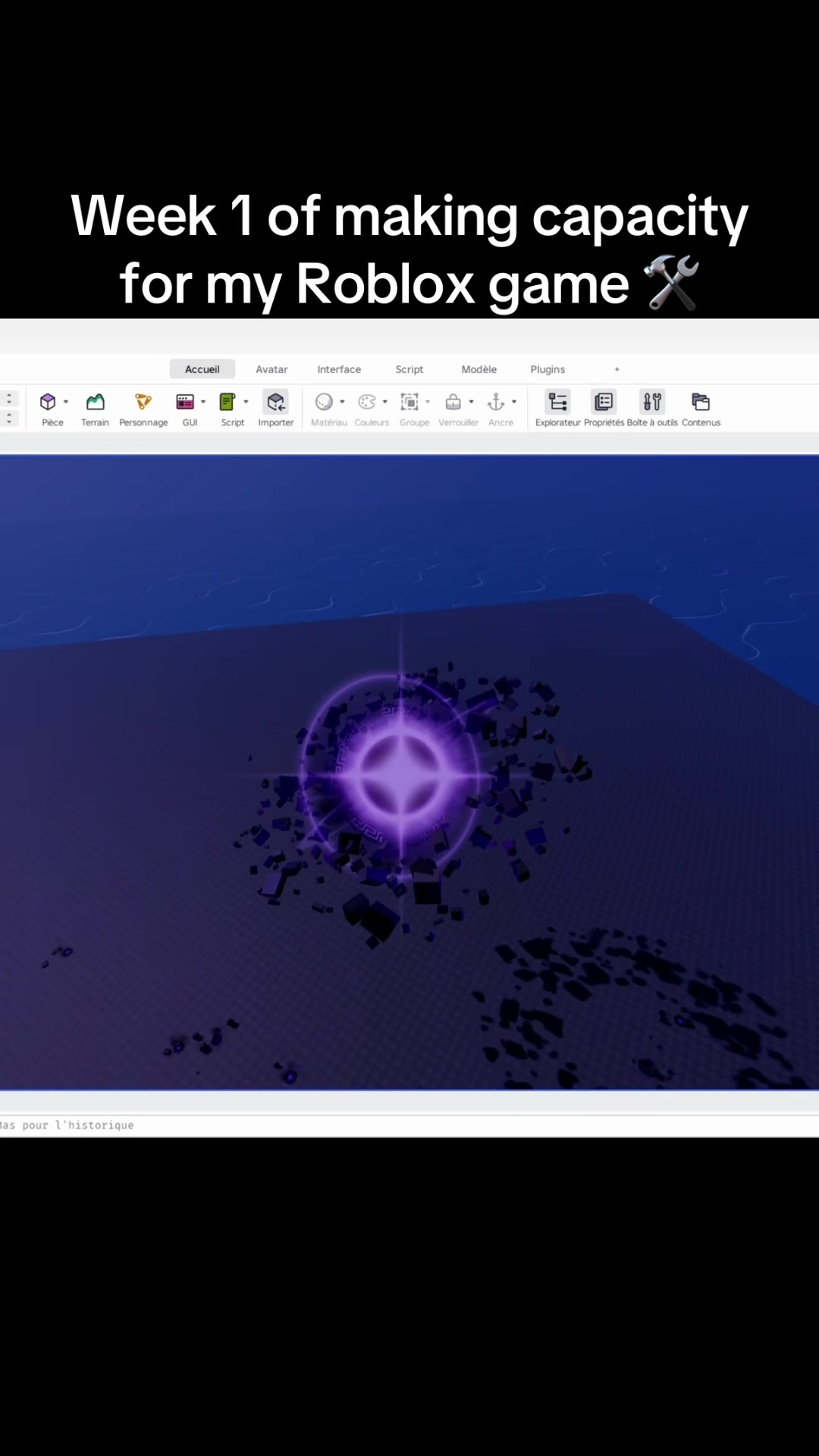Switch to the Avatar tab
The image size is (819, 1456).
271,369
